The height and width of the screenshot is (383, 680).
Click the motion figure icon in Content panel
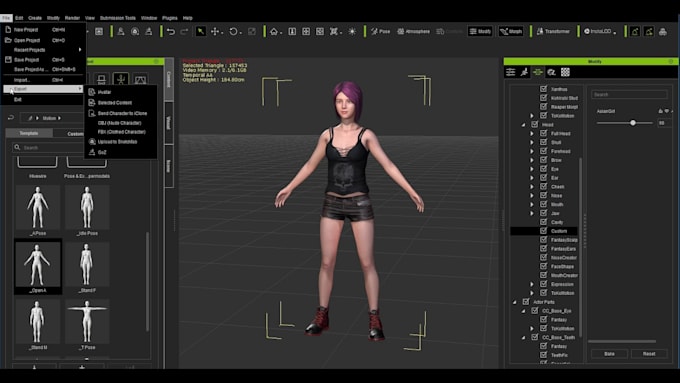(121, 80)
